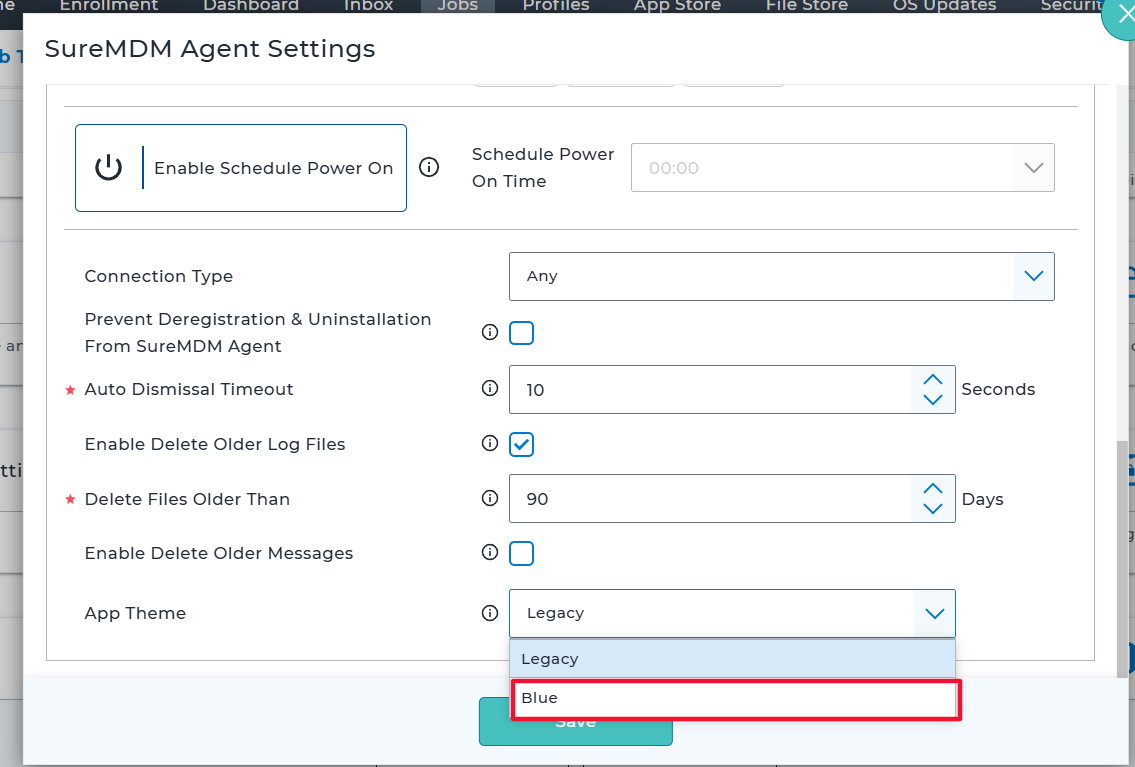Click info icon for Auto Dismissal Timeout
The width and height of the screenshot is (1135, 767).
pos(490,389)
